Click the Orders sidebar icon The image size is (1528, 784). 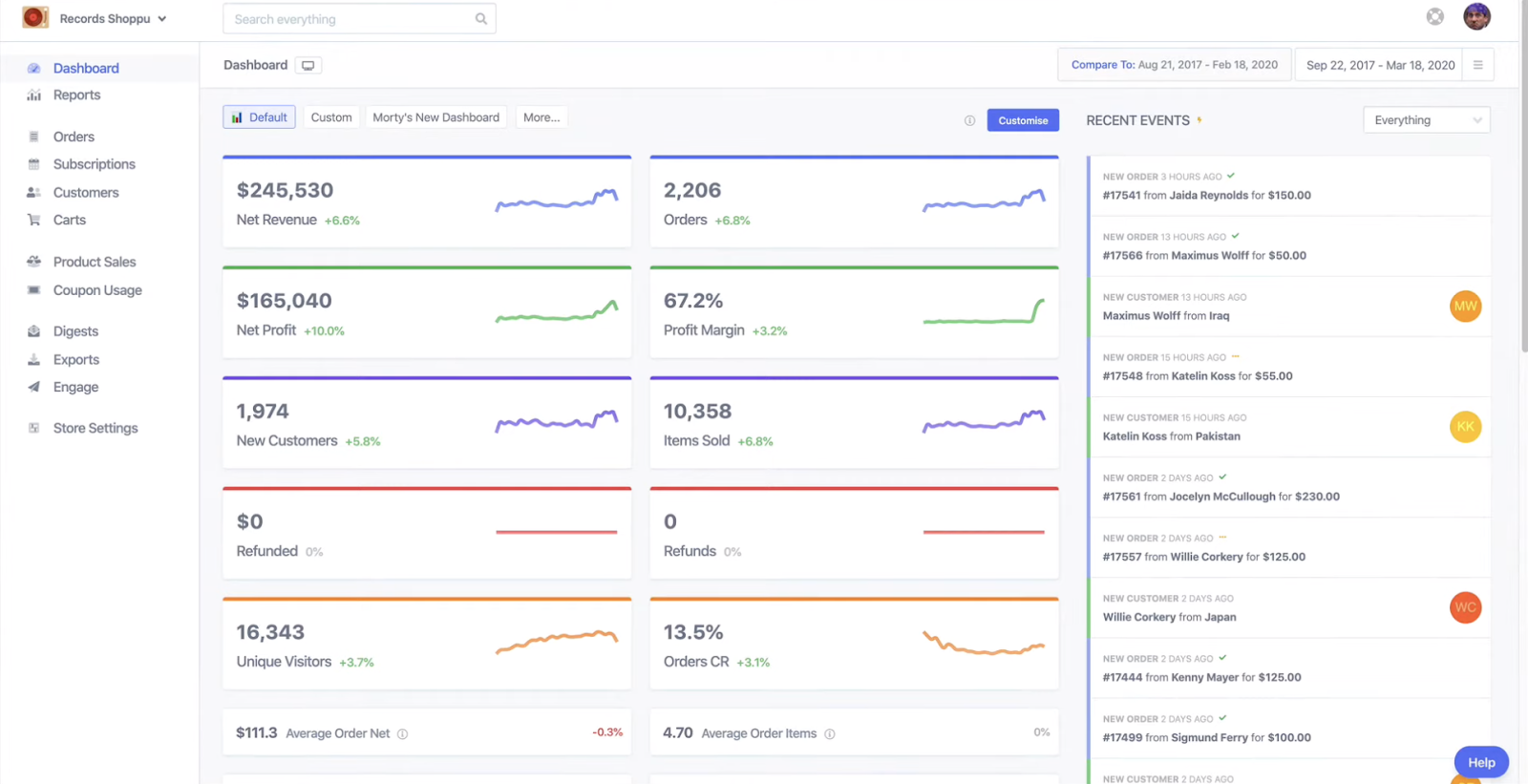click(34, 138)
